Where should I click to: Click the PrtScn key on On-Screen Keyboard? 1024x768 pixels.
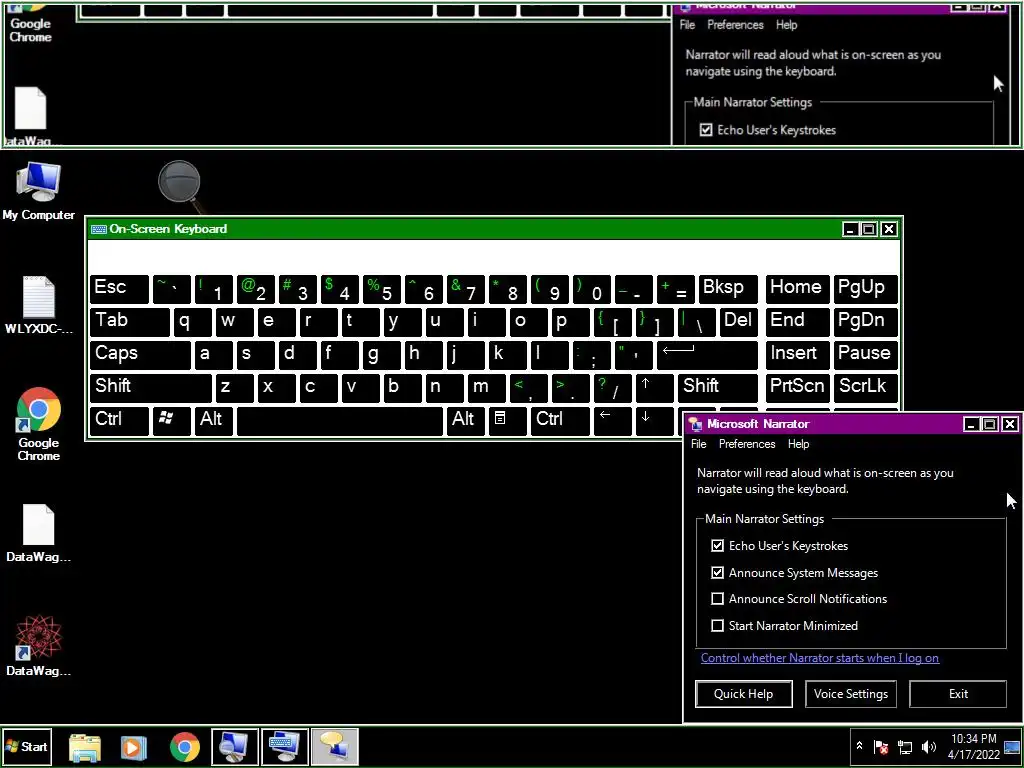click(797, 387)
